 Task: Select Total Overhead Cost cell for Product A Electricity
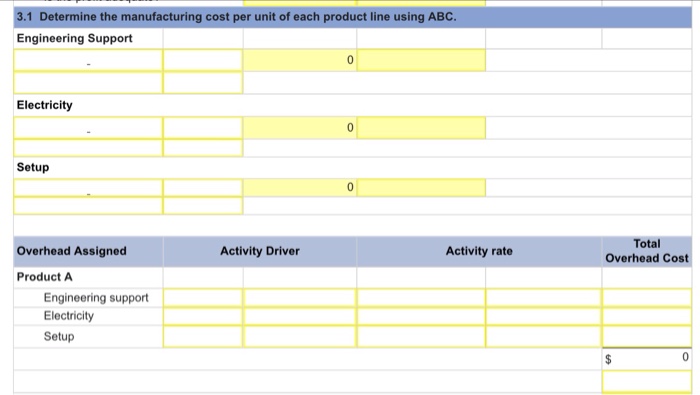click(647, 316)
